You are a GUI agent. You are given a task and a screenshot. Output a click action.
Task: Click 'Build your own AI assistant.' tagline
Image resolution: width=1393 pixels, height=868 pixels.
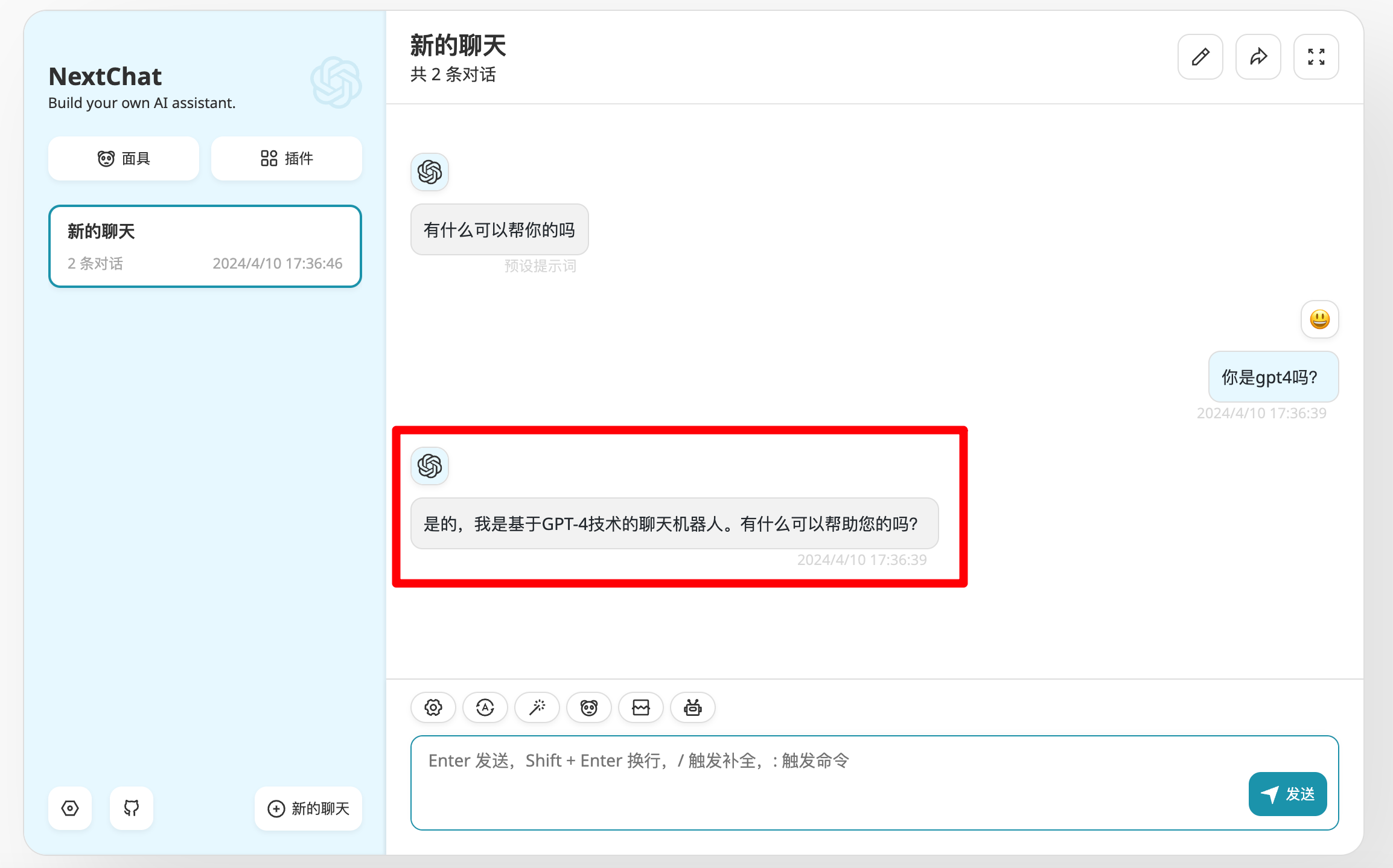point(142,103)
